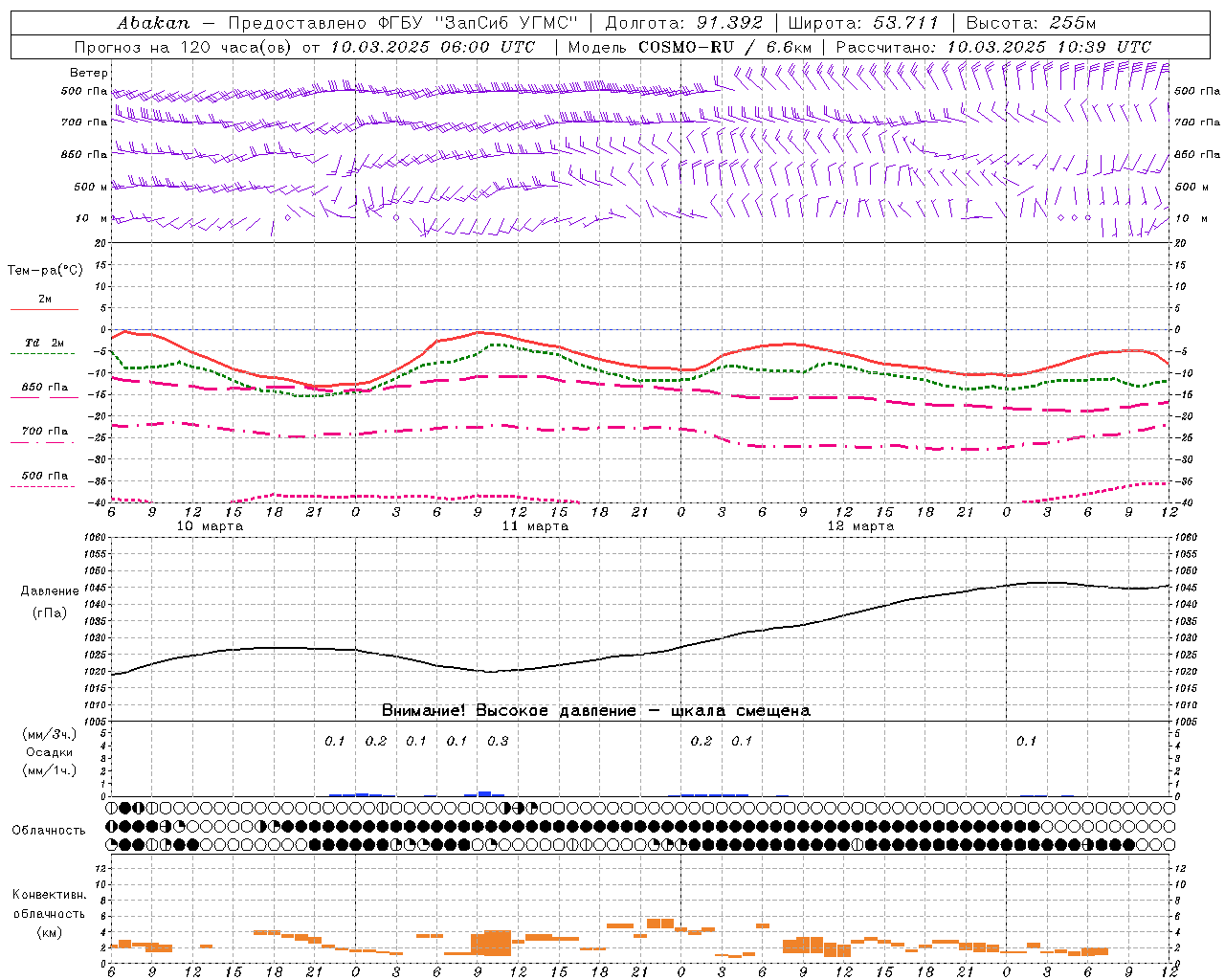Click the 'Внимание! Высокое давление' warning text
Image resolution: width=1225 pixels, height=980 pixels.
pyautogui.click(x=508, y=711)
